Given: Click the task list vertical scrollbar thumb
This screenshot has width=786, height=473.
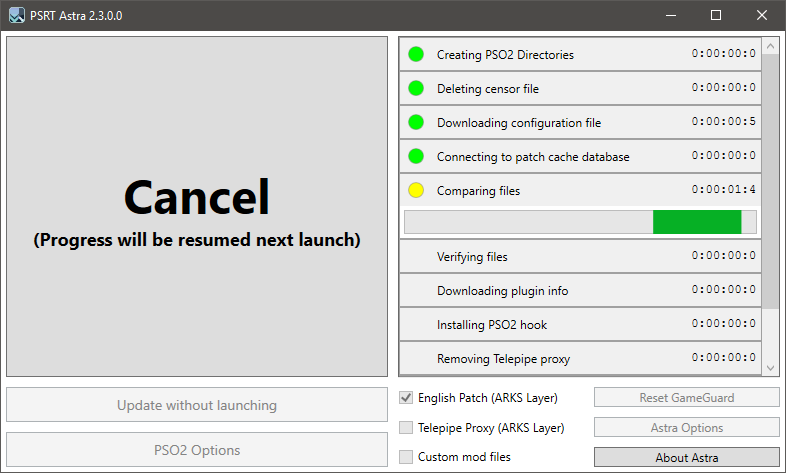Looking at the screenshot, I should pos(770,181).
